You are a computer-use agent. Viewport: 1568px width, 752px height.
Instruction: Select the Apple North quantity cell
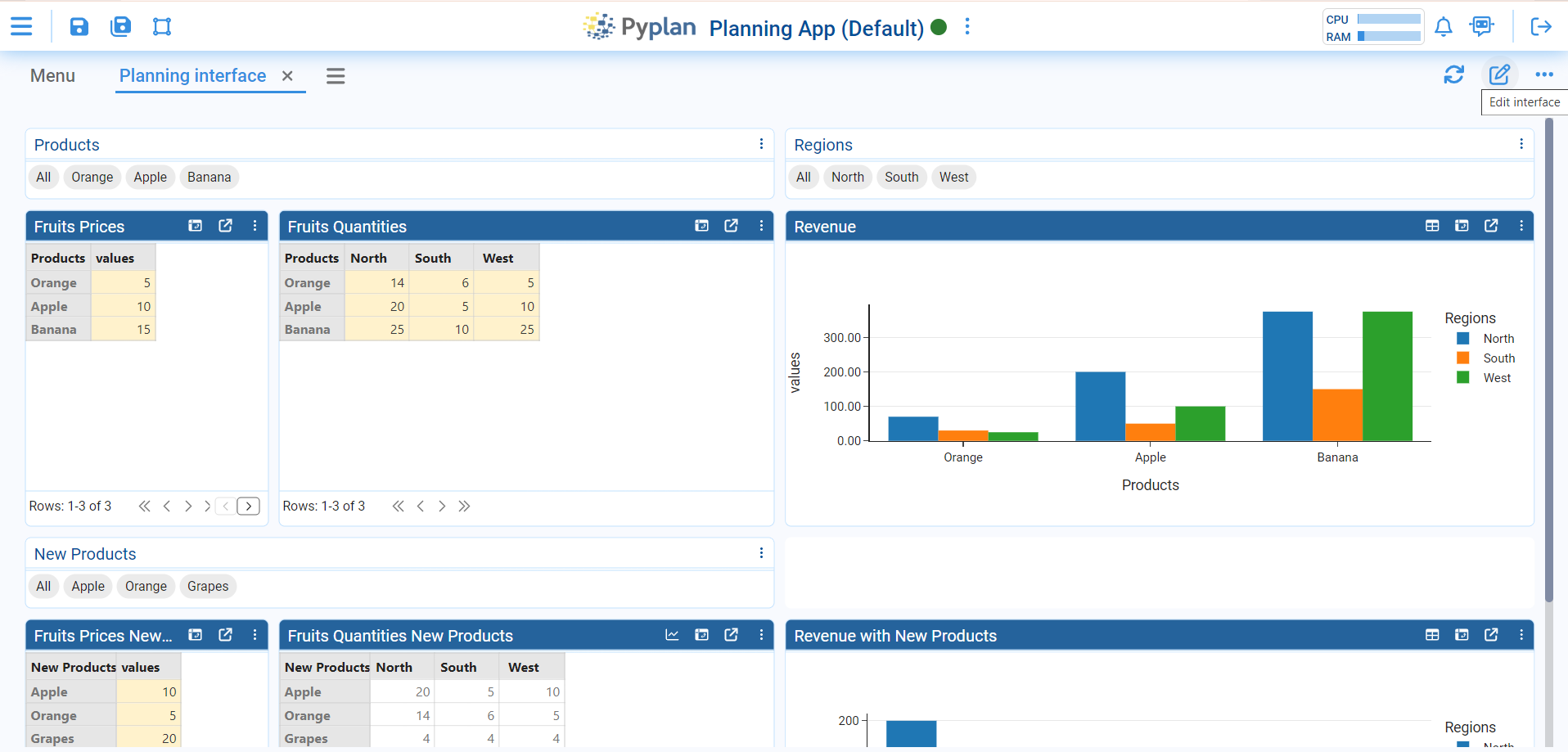click(377, 307)
